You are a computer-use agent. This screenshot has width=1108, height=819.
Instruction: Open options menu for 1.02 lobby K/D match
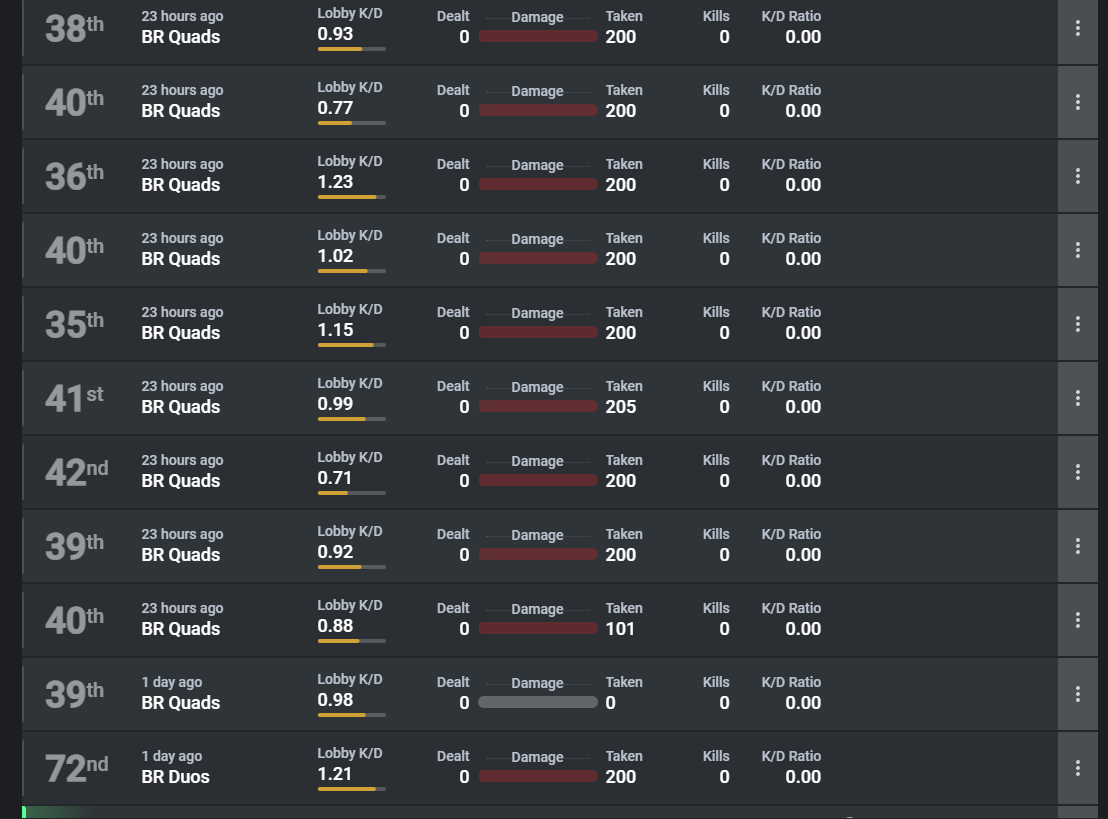pos(1077,250)
